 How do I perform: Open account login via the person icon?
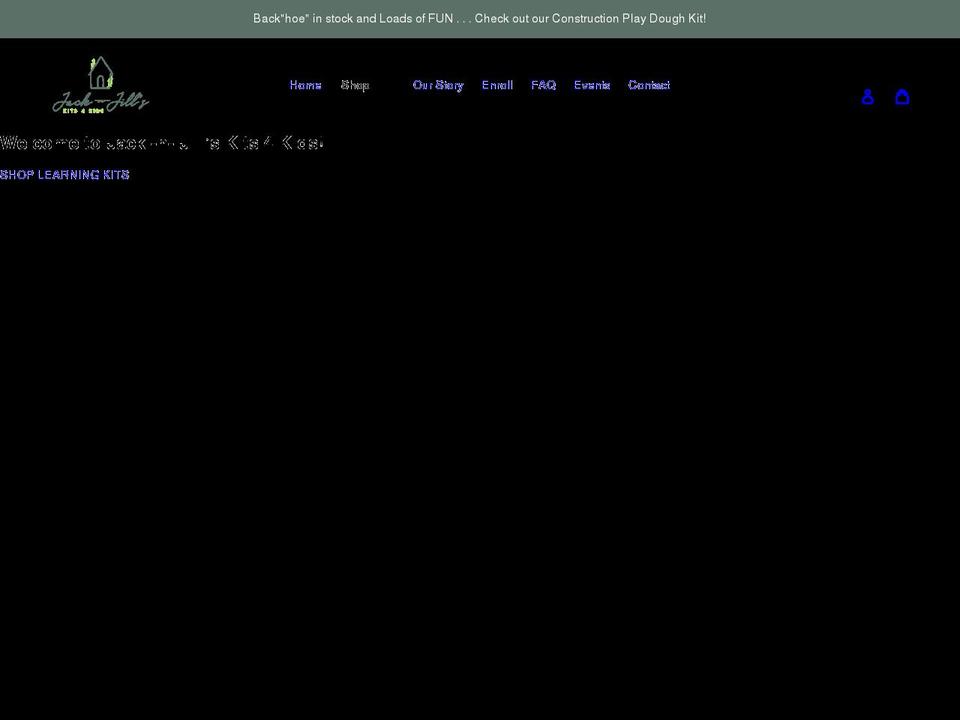867,96
